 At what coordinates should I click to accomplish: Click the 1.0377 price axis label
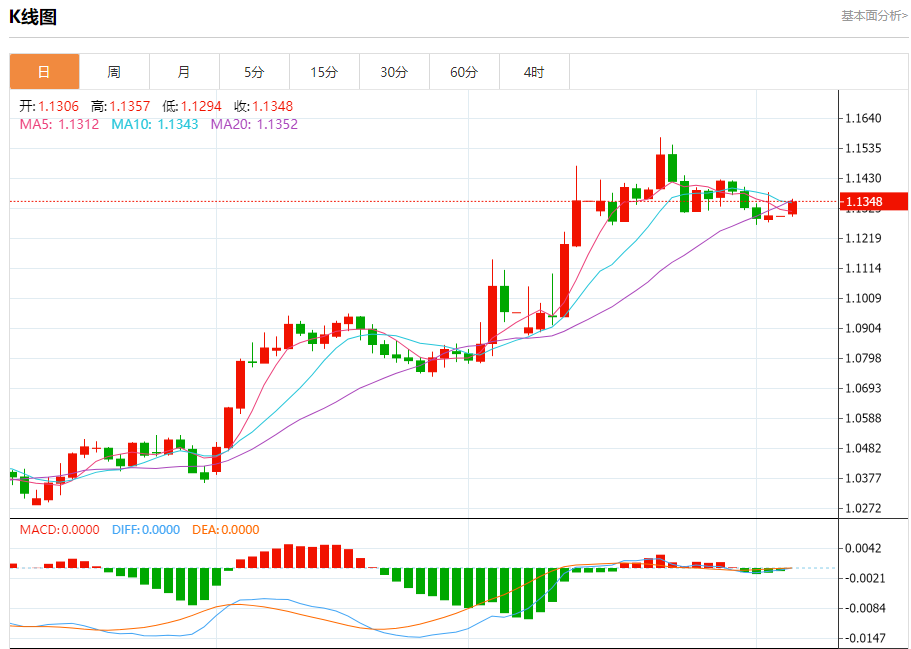click(x=863, y=478)
